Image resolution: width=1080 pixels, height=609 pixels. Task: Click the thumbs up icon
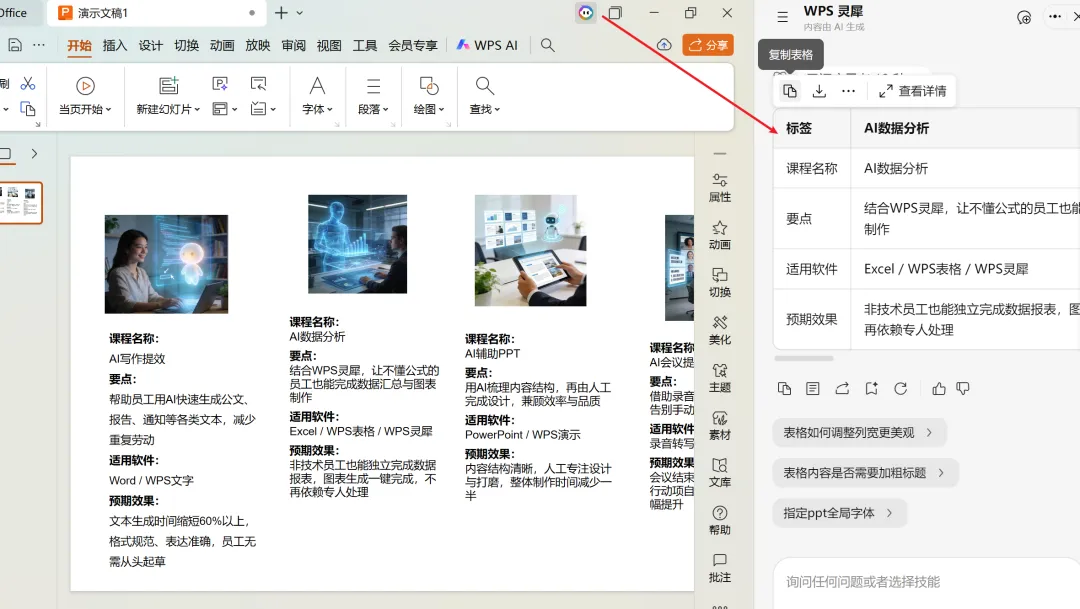(939, 389)
